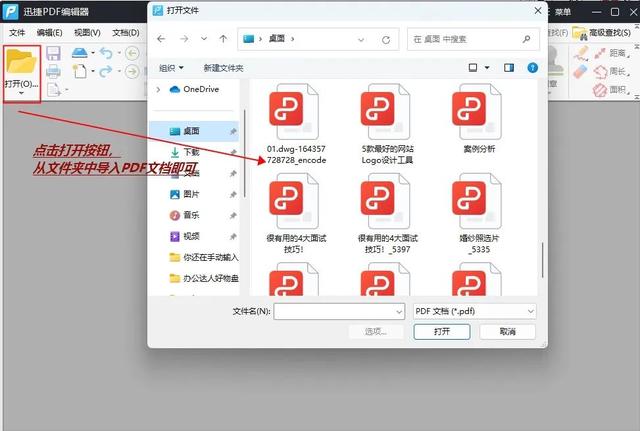The height and width of the screenshot is (431, 640).
Task: Select the 很有用的4大面试技巧!_5397 file
Action: click(387, 214)
